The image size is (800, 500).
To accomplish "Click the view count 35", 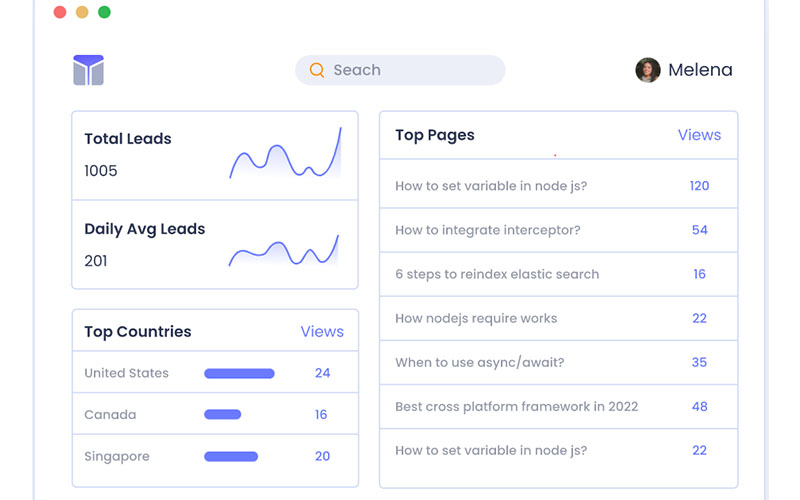I will 699,362.
